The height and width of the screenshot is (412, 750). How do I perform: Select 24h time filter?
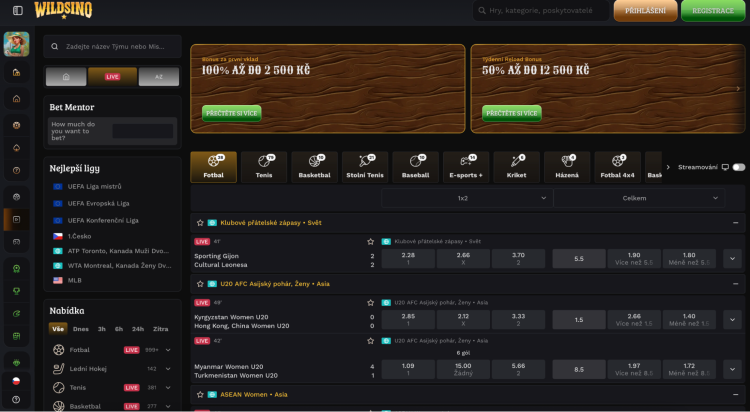(x=138, y=329)
